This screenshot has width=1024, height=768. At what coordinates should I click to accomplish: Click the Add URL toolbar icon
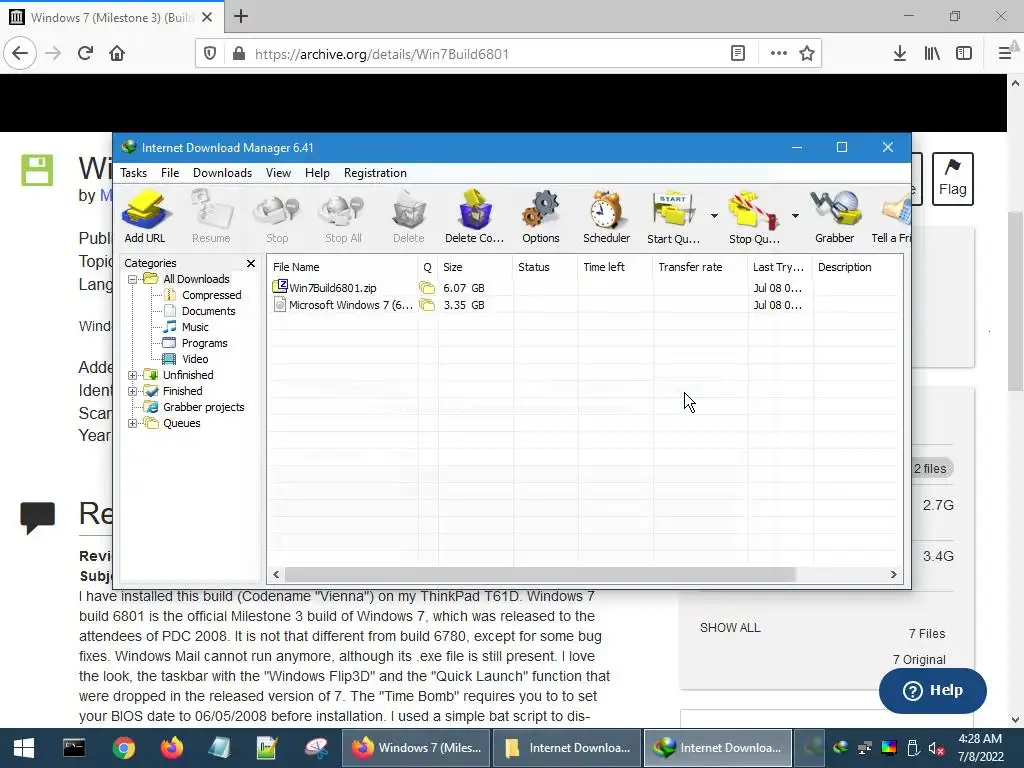click(x=145, y=217)
